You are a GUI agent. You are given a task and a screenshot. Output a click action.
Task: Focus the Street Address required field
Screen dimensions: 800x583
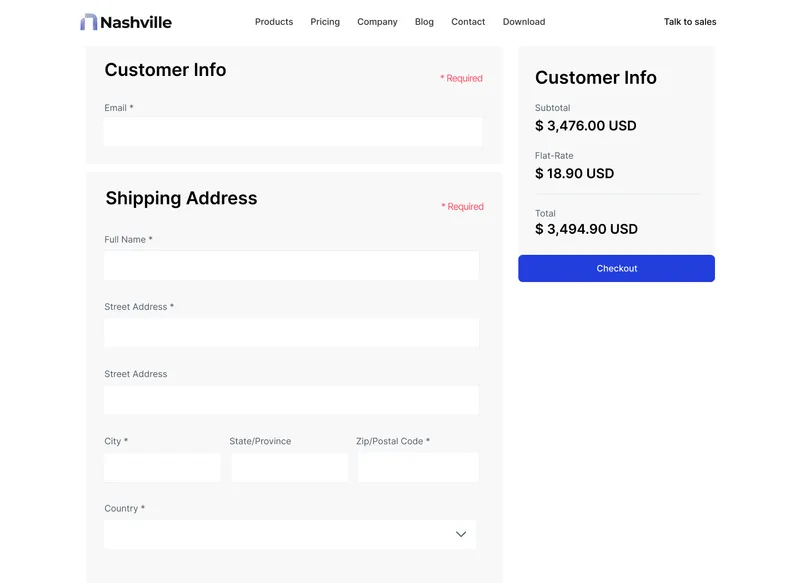tap(290, 332)
